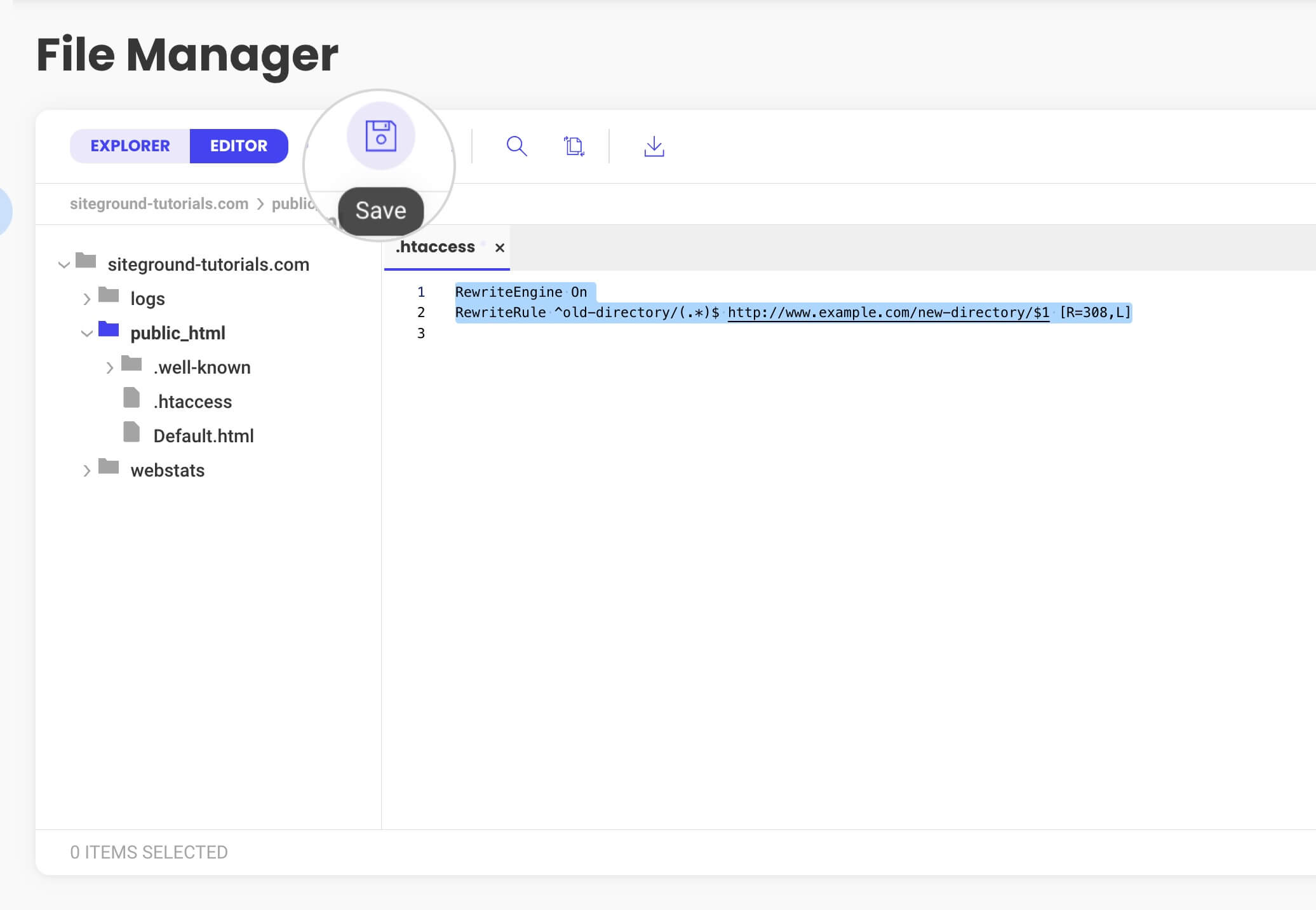Collapse the public_html folder chevron
The image size is (1316, 910).
86,333
